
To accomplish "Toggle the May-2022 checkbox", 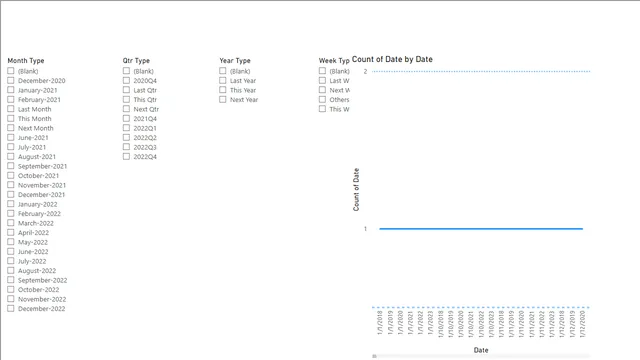I will pos(11,242).
